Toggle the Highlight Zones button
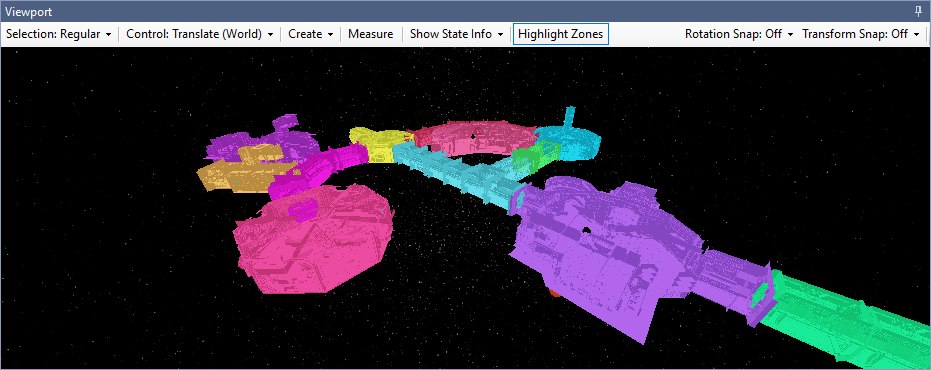This screenshot has height=370, width=931. [560, 34]
